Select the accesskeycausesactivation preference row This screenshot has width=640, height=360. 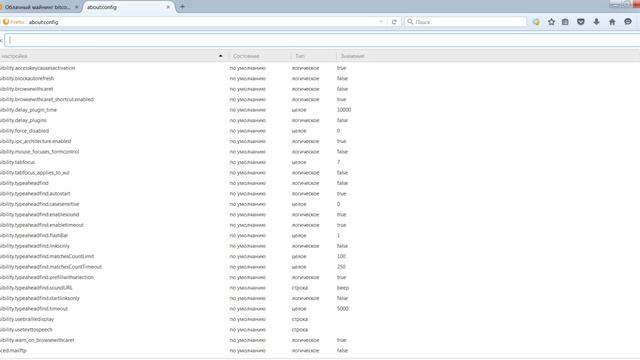(320, 68)
